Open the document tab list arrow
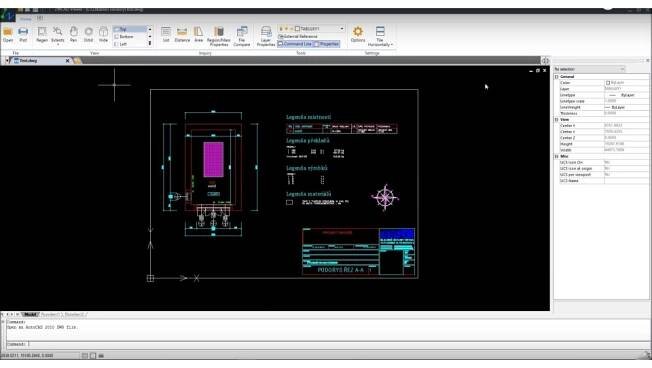Screen dimensions: 652x368 [7, 61]
